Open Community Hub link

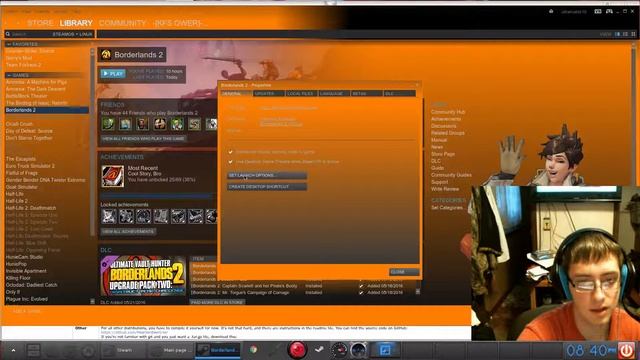pos(448,112)
